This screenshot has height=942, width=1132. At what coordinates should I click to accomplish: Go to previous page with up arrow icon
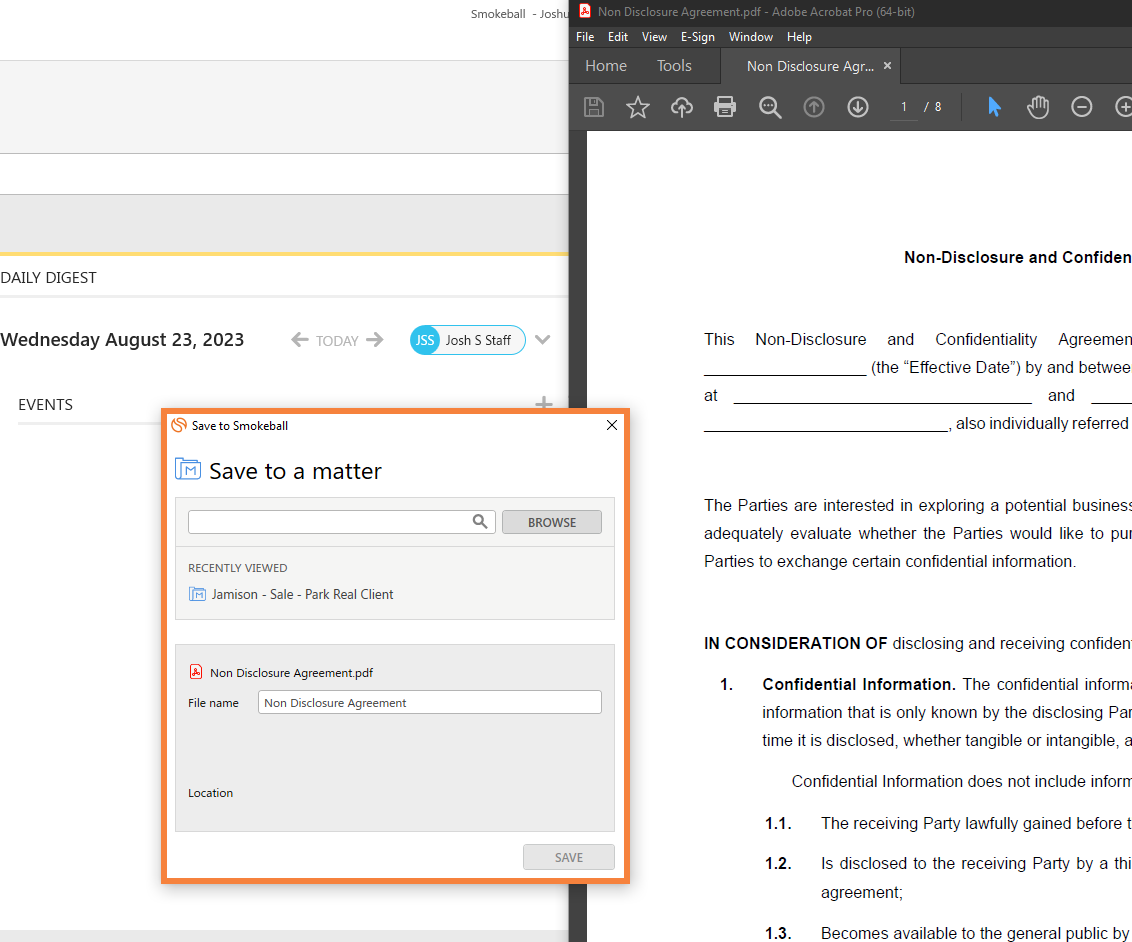814,108
